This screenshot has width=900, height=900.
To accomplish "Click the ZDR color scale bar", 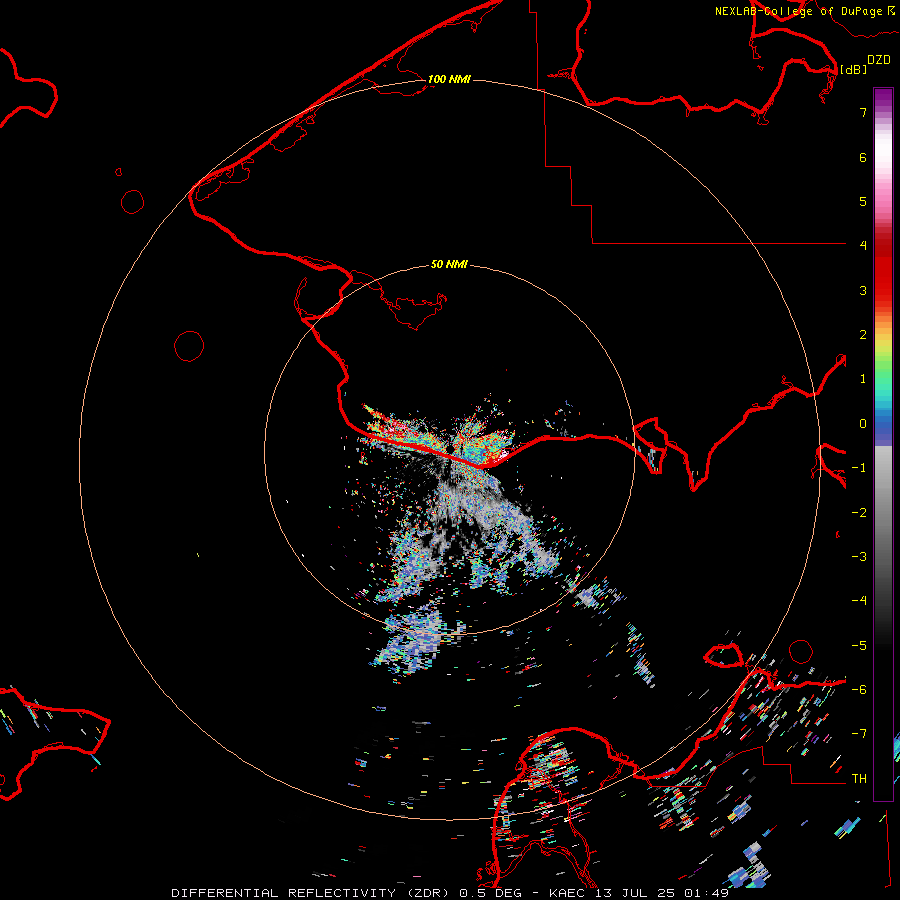I will (883, 444).
